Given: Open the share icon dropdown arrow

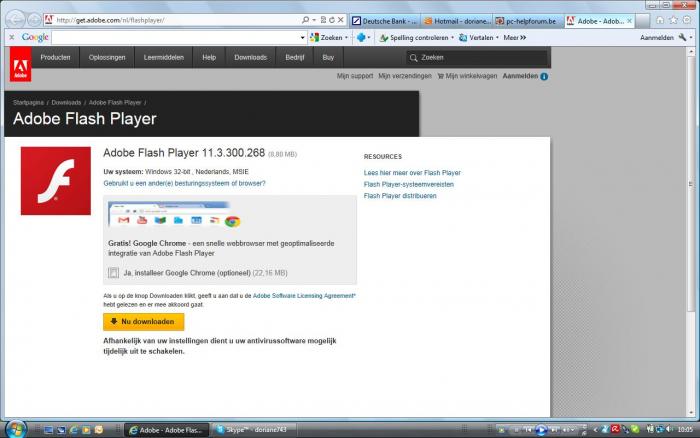Looking at the screenshot, I should 369,38.
